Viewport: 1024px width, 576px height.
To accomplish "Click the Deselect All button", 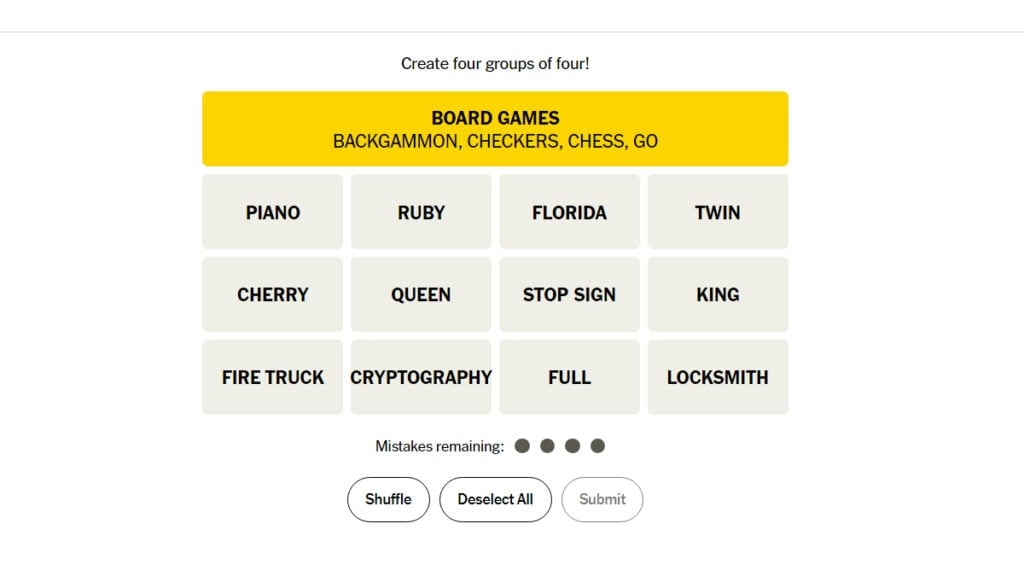I will click(x=495, y=499).
